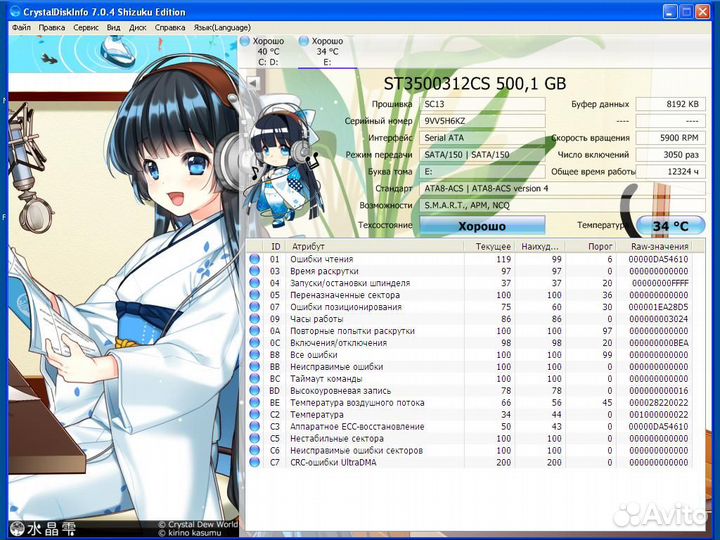Select the Часы работы attribute text

(x=316, y=319)
